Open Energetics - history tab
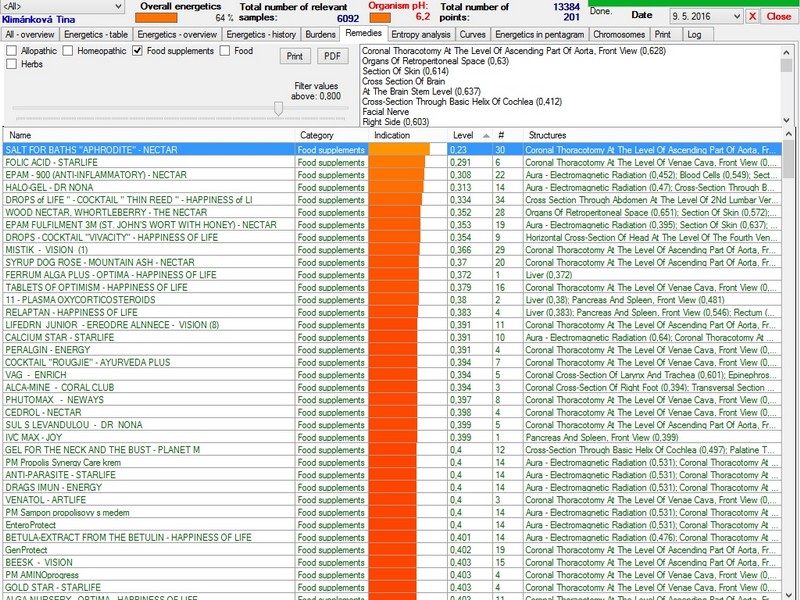Image resolution: width=800 pixels, height=600 pixels. click(261, 34)
